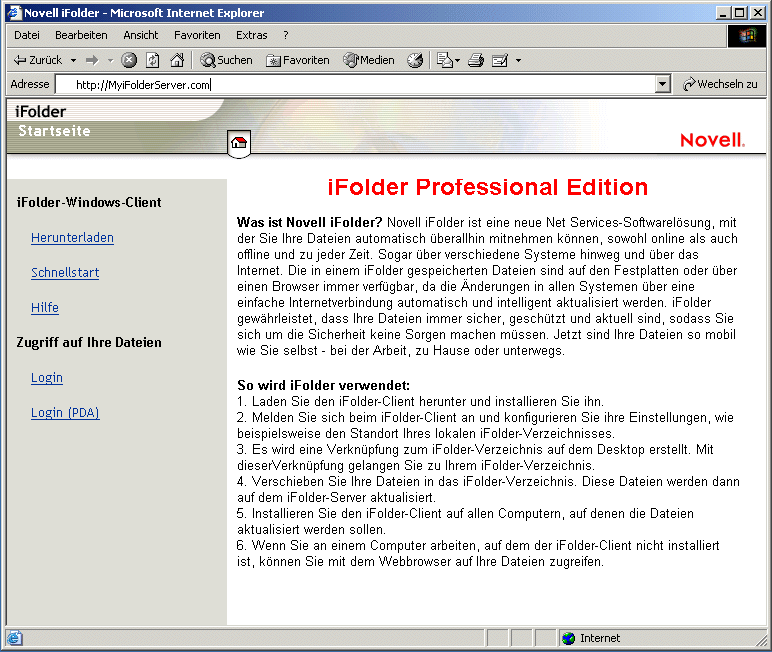The image size is (772, 652).
Task: Open the Login (PDA) link
Action: pyautogui.click(x=65, y=412)
